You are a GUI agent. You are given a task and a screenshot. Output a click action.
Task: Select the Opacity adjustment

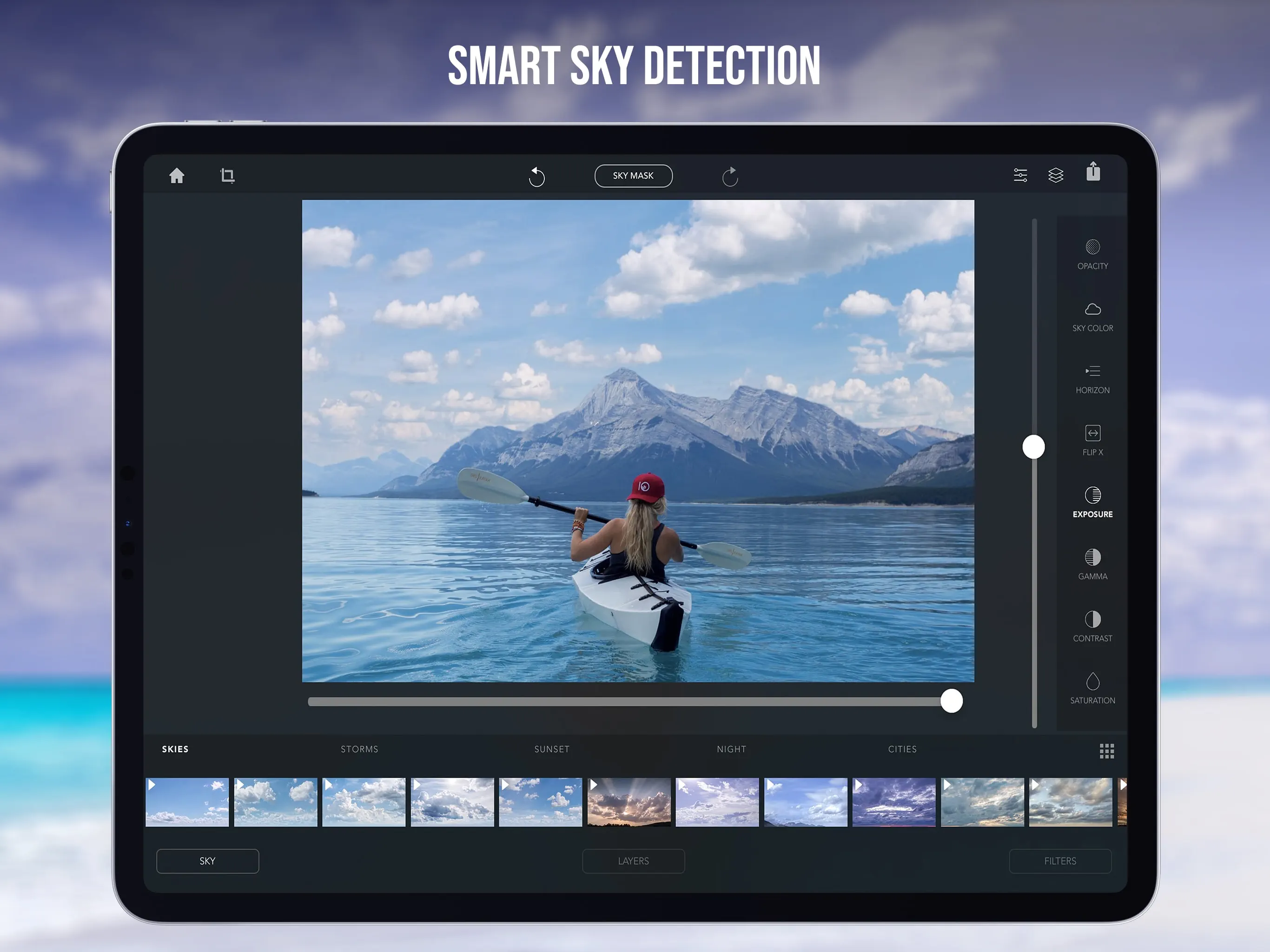(x=1092, y=254)
